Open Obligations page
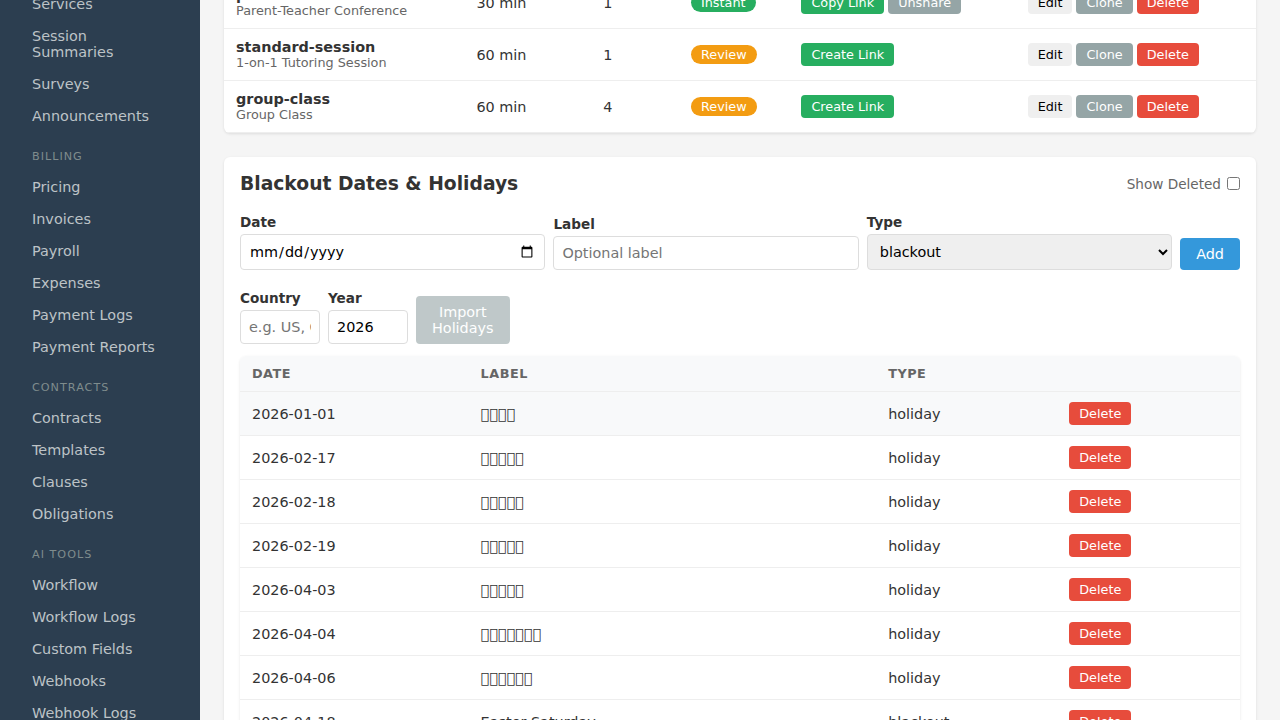 72,514
